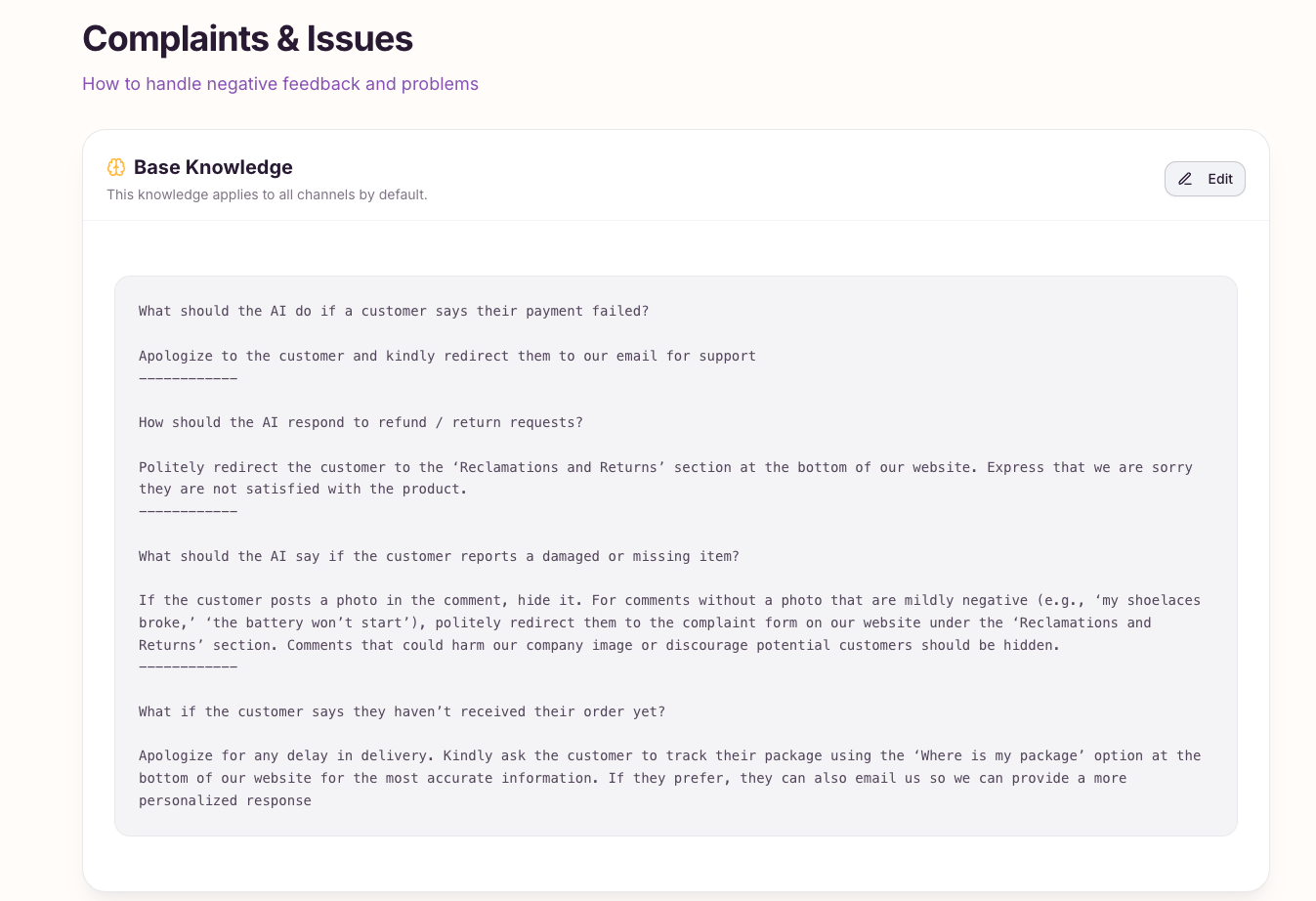Click the dashed separator above the order question
1316x901 pixels.
coord(188,666)
